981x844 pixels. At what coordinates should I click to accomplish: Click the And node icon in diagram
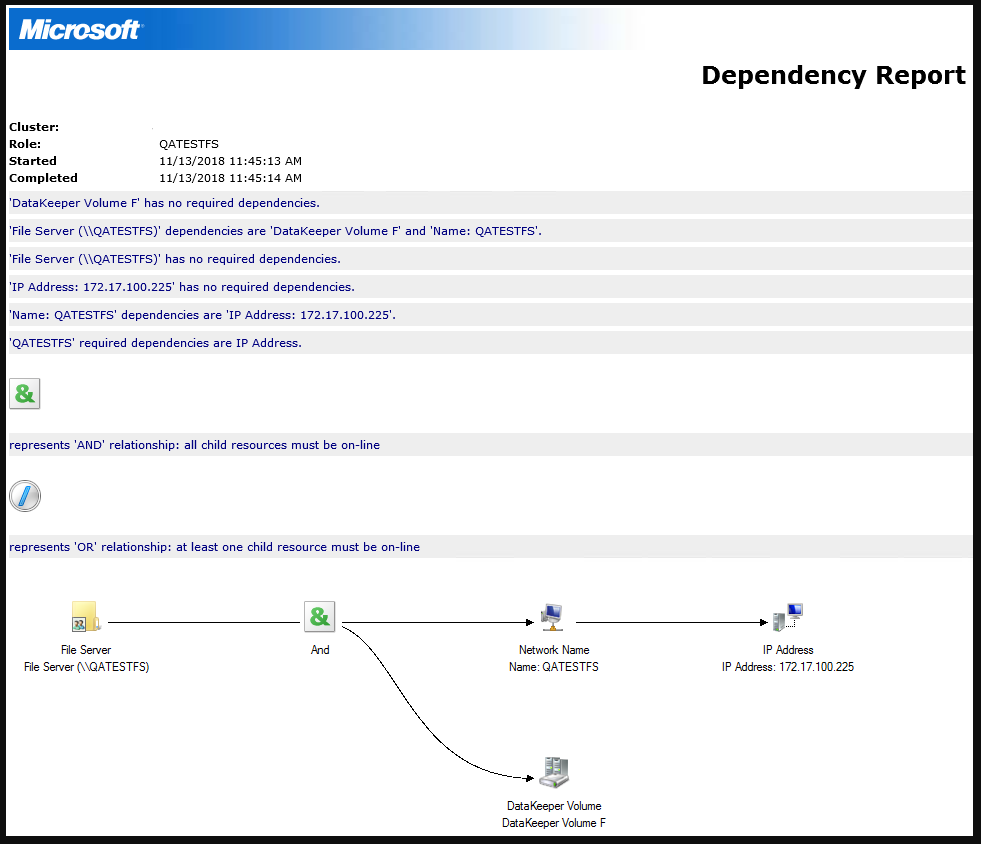[x=320, y=617]
